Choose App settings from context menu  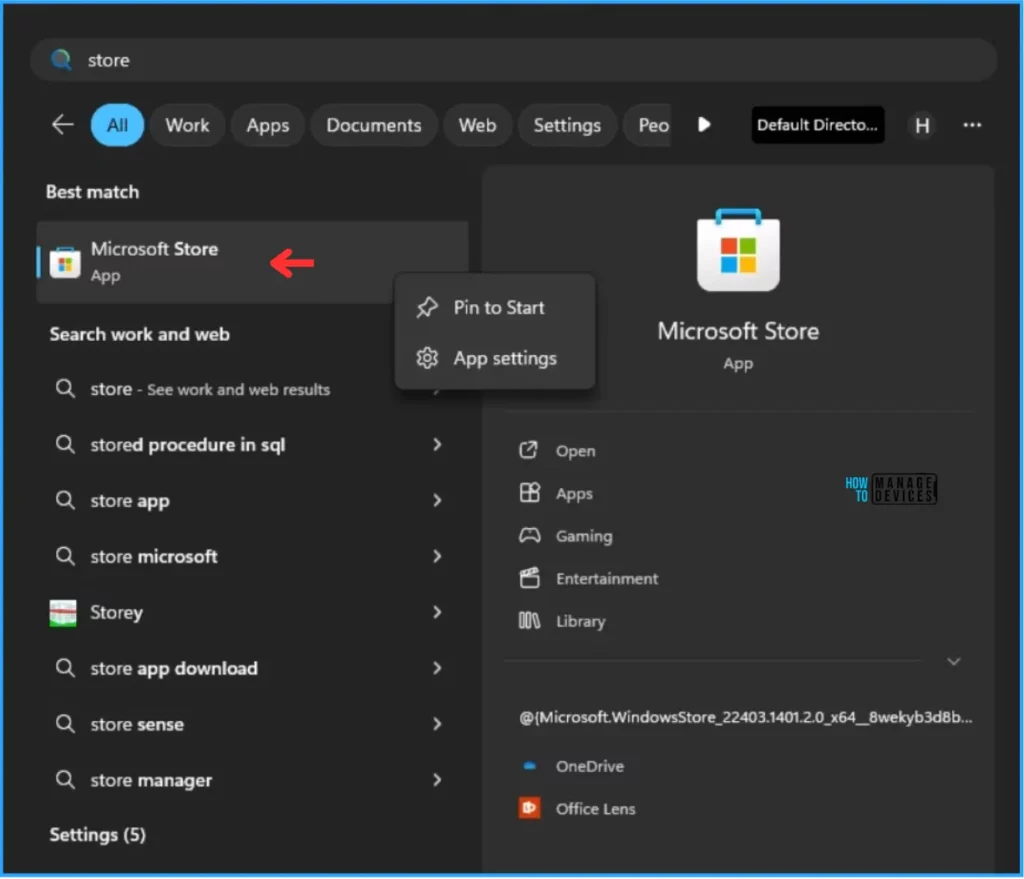click(x=504, y=358)
